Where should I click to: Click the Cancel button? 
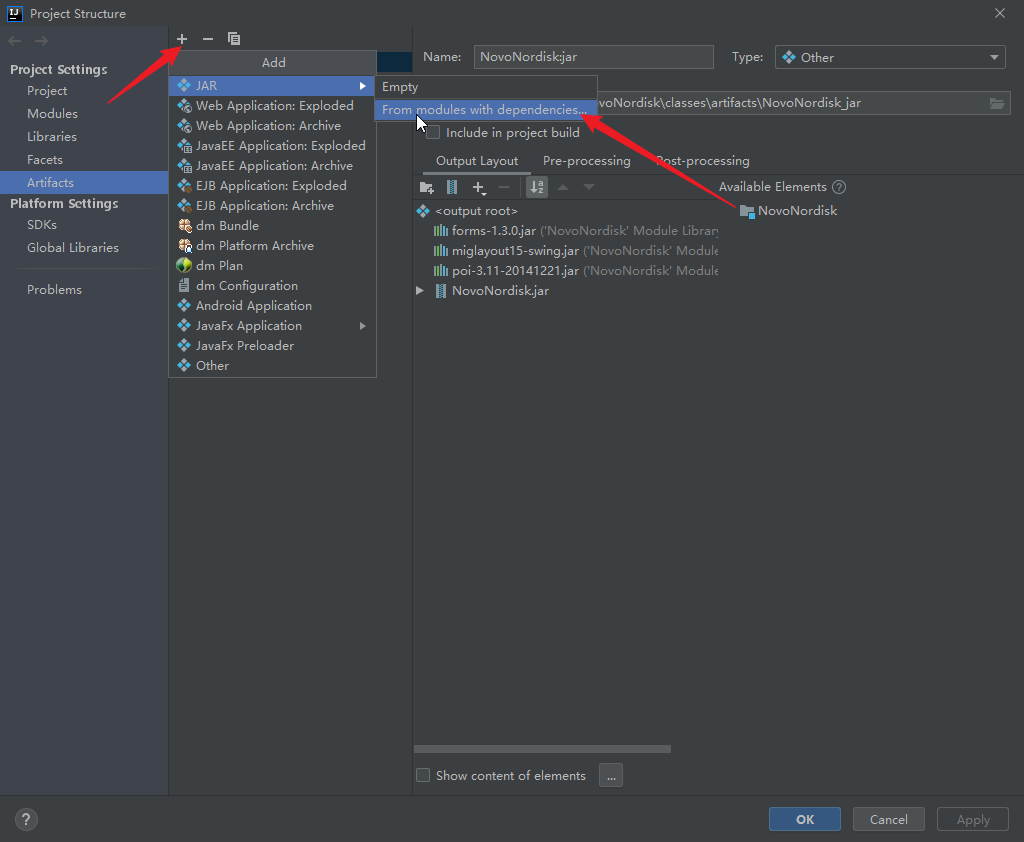point(888,819)
